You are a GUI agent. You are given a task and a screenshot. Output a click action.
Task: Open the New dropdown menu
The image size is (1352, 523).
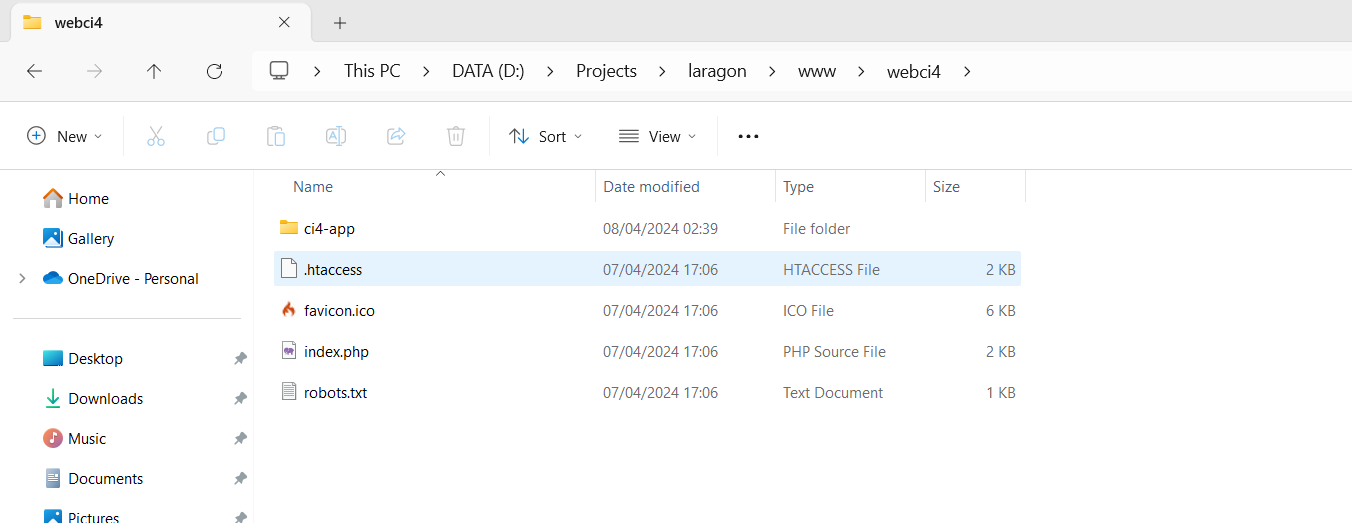pos(64,136)
